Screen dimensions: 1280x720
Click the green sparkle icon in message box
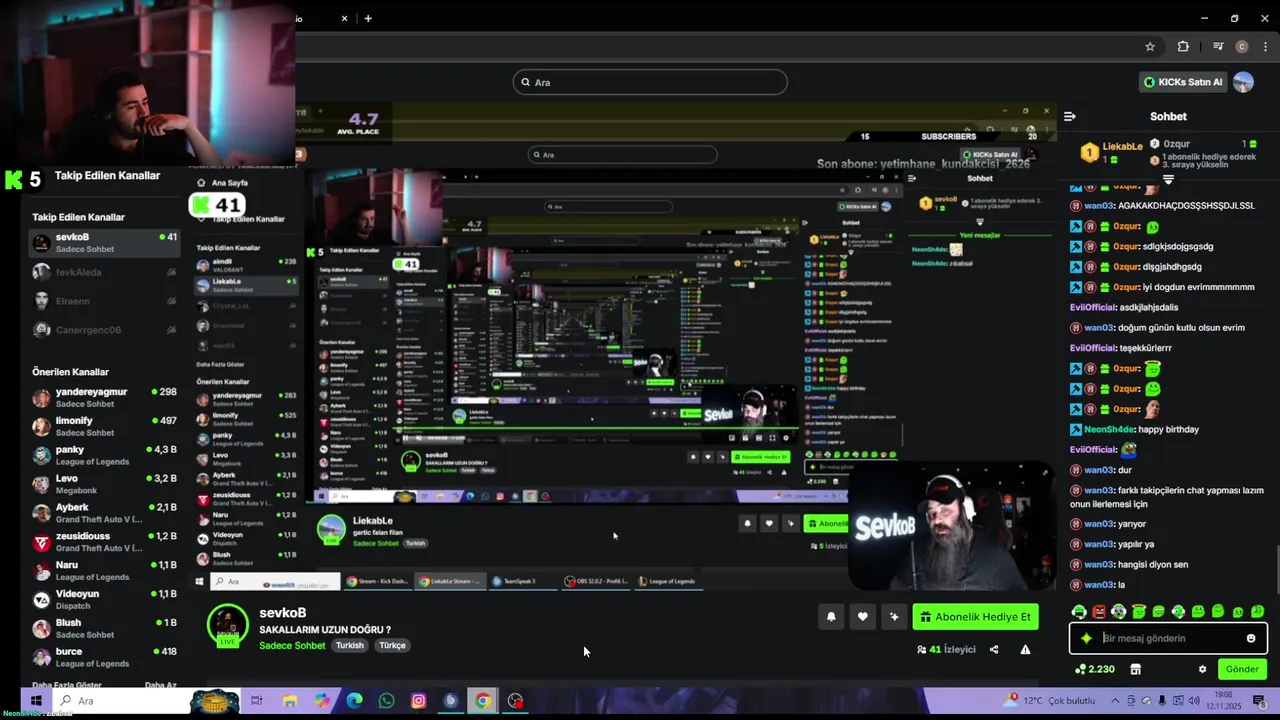tap(1086, 638)
